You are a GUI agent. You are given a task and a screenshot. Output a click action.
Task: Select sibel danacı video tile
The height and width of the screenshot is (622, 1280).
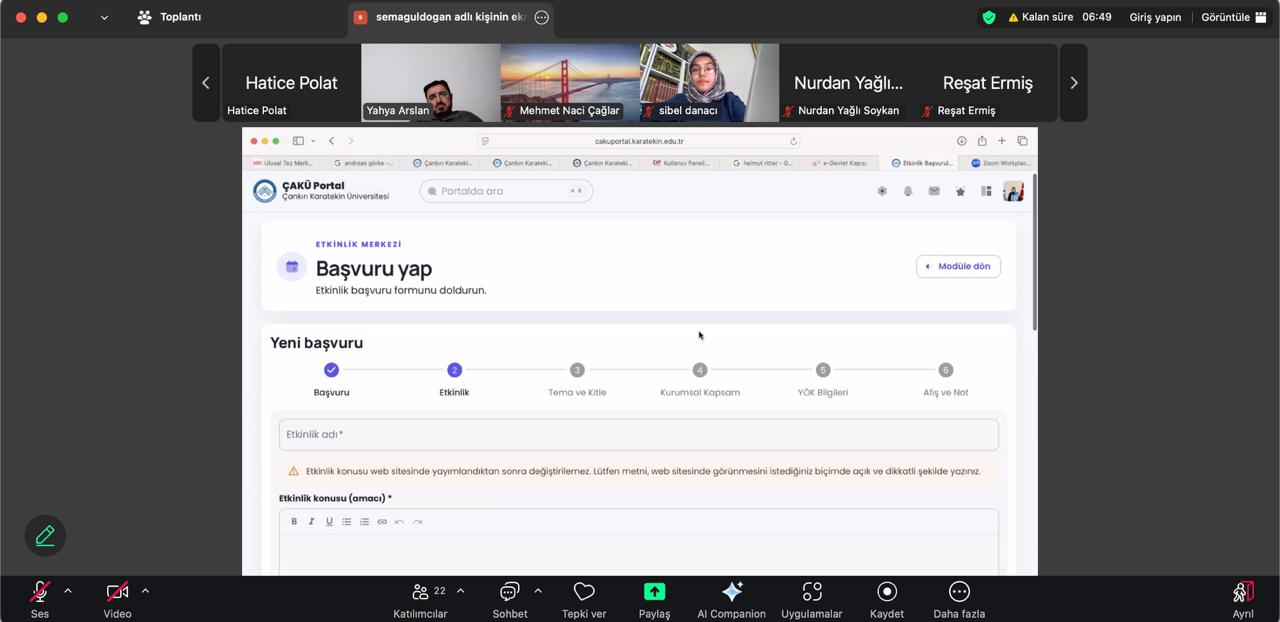[x=709, y=83]
